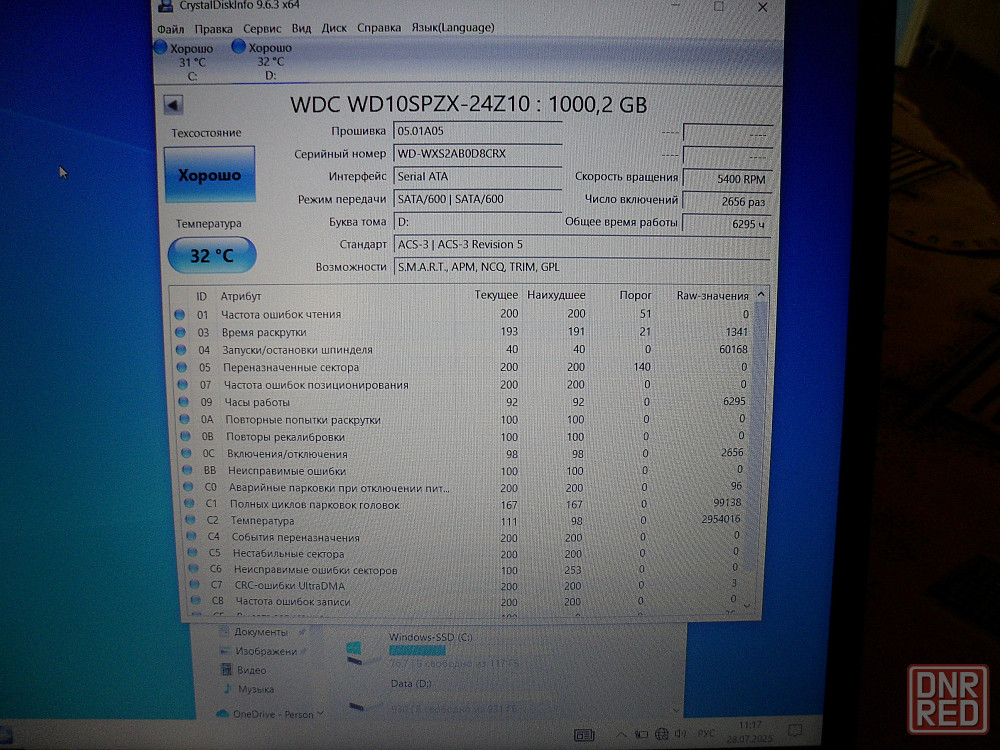Click status dot of attribute 01 Частота ошибок чтения

[179, 314]
